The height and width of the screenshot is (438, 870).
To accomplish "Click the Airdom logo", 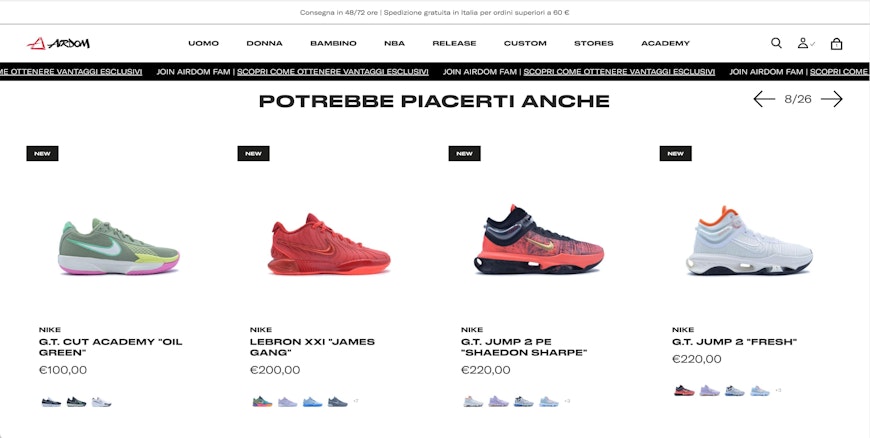I will tap(58, 43).
